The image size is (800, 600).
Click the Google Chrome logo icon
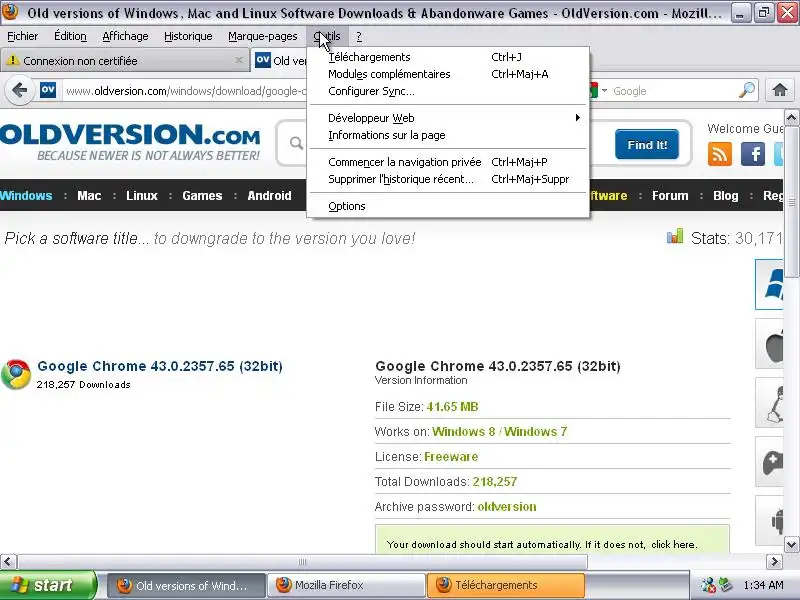pyautogui.click(x=16, y=374)
